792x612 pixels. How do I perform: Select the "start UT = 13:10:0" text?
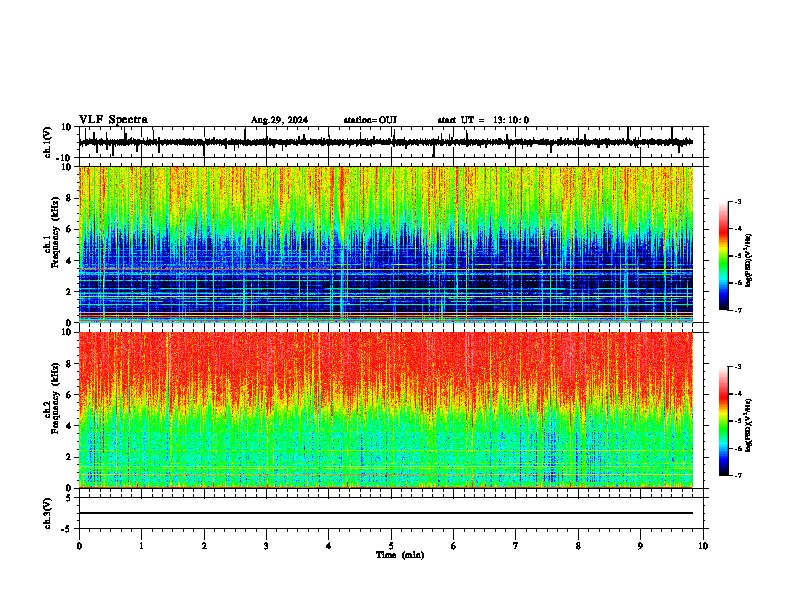pyautogui.click(x=483, y=120)
